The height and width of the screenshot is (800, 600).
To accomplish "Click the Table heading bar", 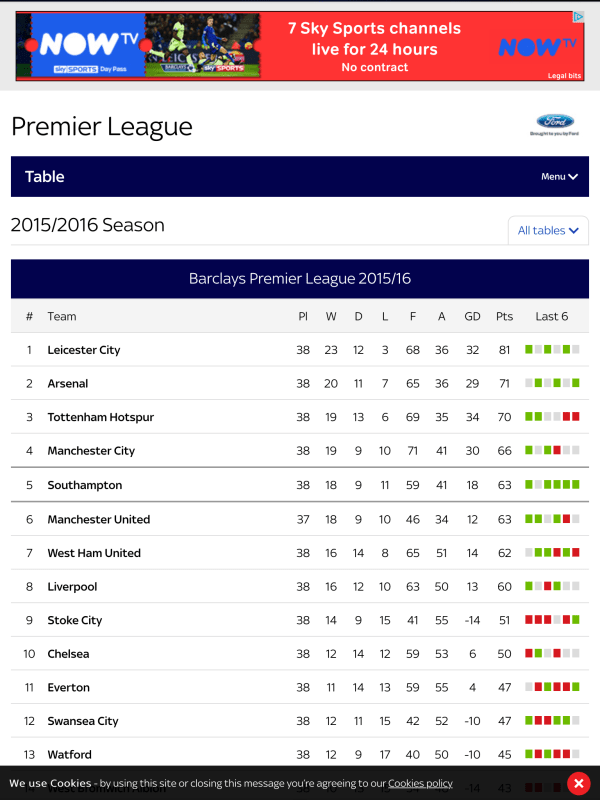I will tap(250, 177).
